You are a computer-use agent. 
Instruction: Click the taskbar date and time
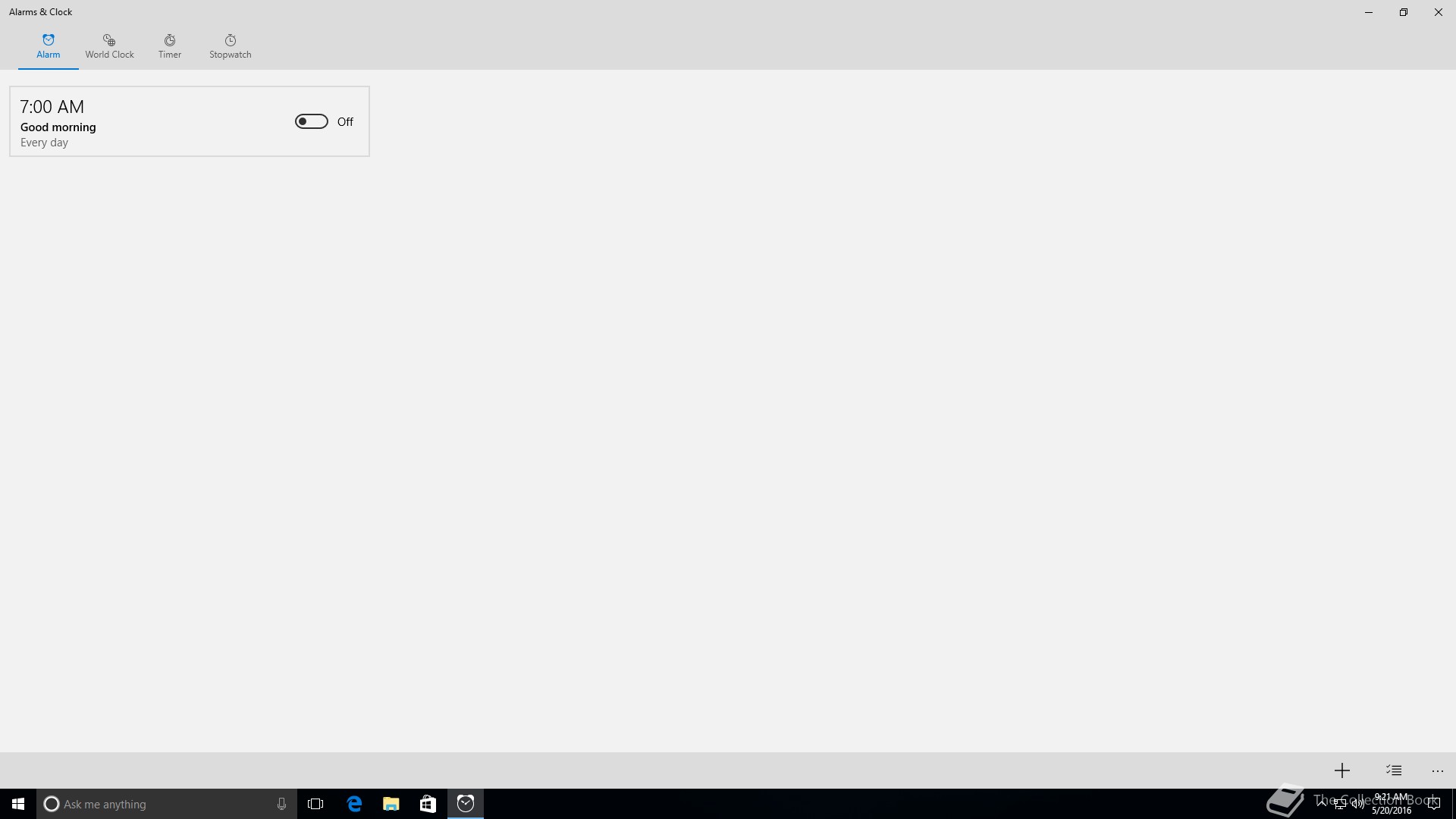1392,804
